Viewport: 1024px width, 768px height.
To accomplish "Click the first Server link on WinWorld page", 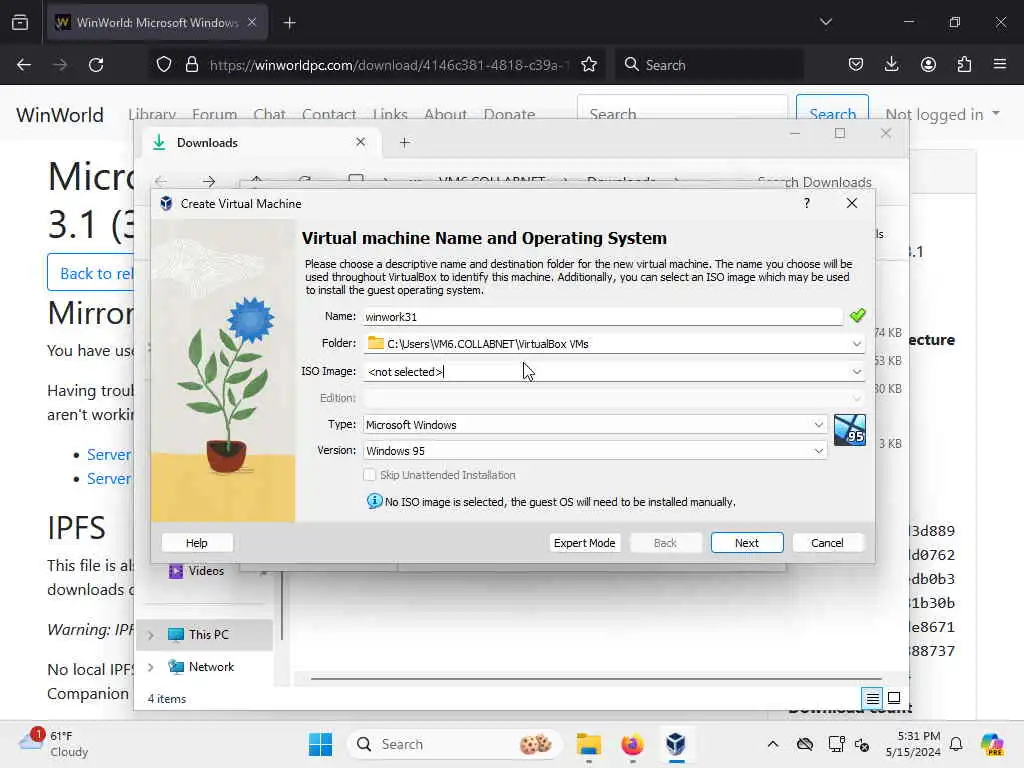I will [x=109, y=455].
